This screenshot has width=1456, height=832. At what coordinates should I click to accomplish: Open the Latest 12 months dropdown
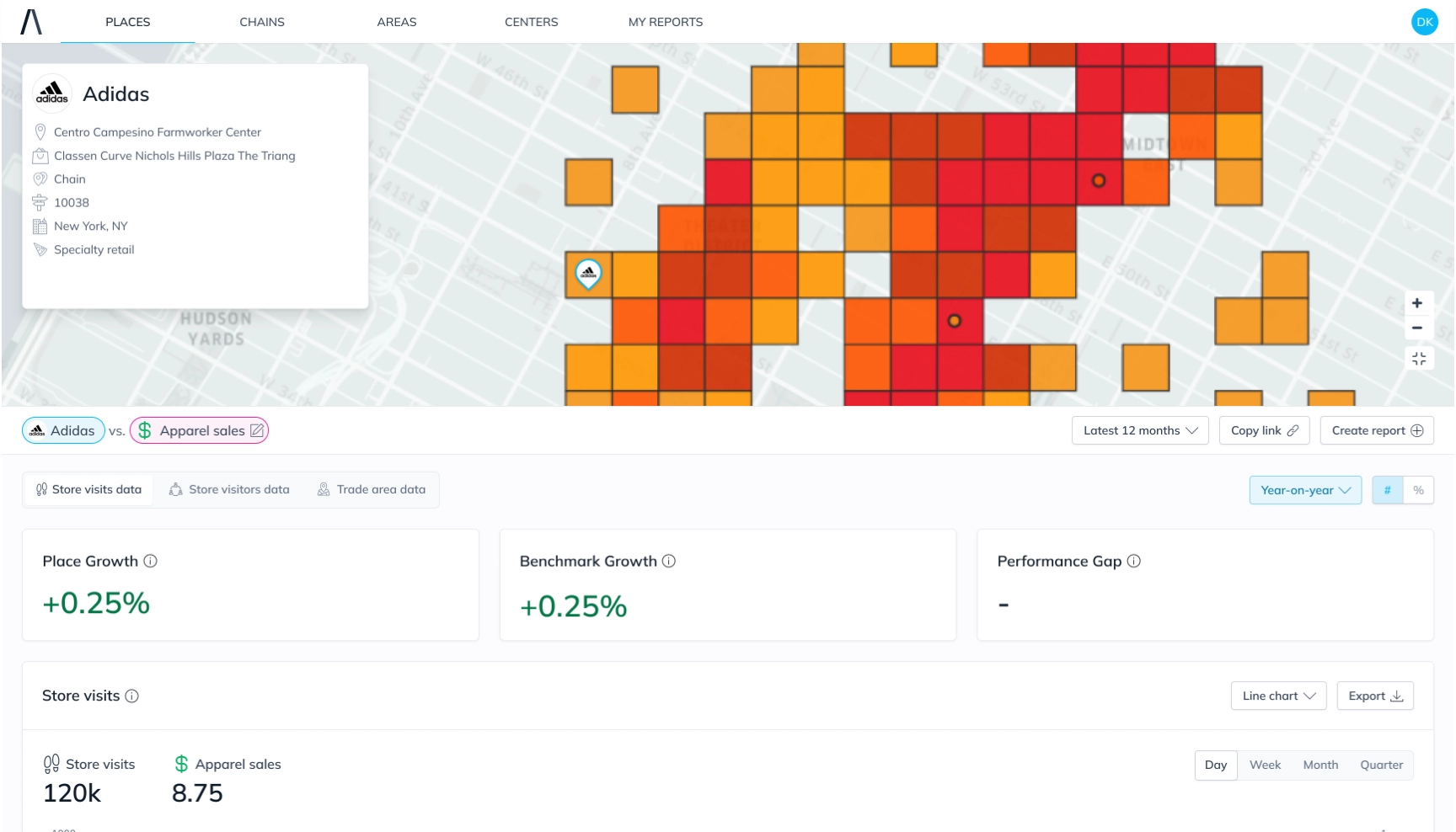pyautogui.click(x=1140, y=430)
